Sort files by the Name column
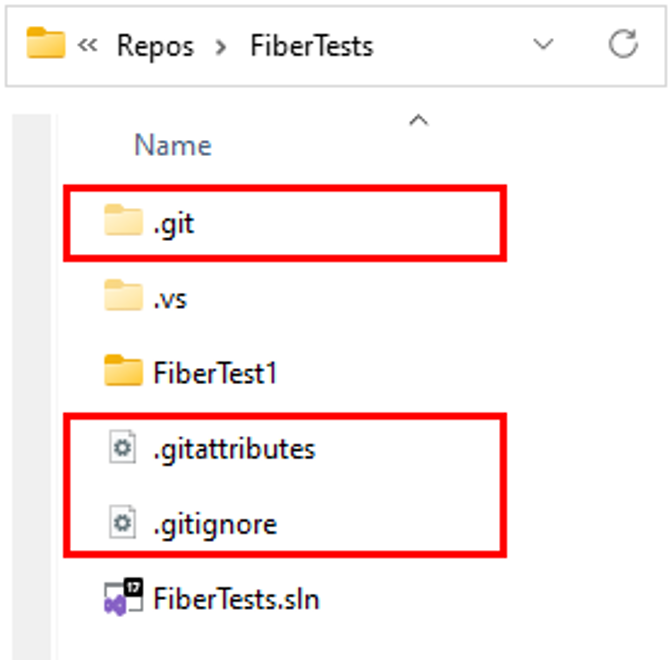Viewport: 672px width, 660px height. click(173, 145)
